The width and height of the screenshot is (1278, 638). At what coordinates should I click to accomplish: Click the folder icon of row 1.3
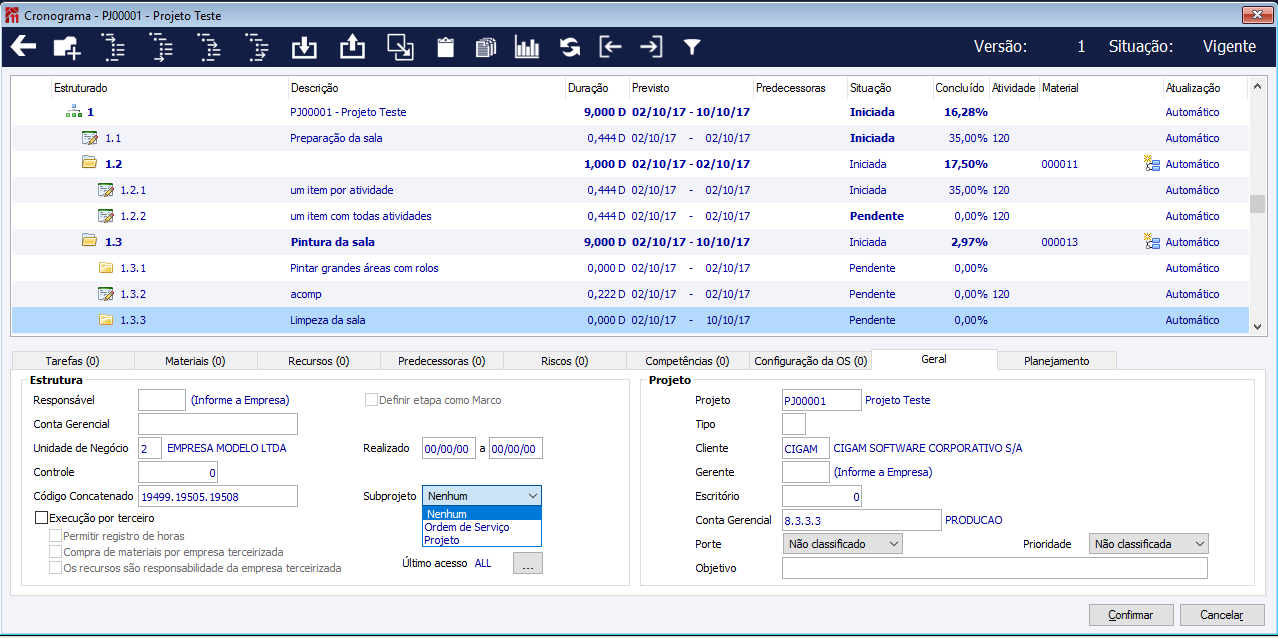coord(89,241)
